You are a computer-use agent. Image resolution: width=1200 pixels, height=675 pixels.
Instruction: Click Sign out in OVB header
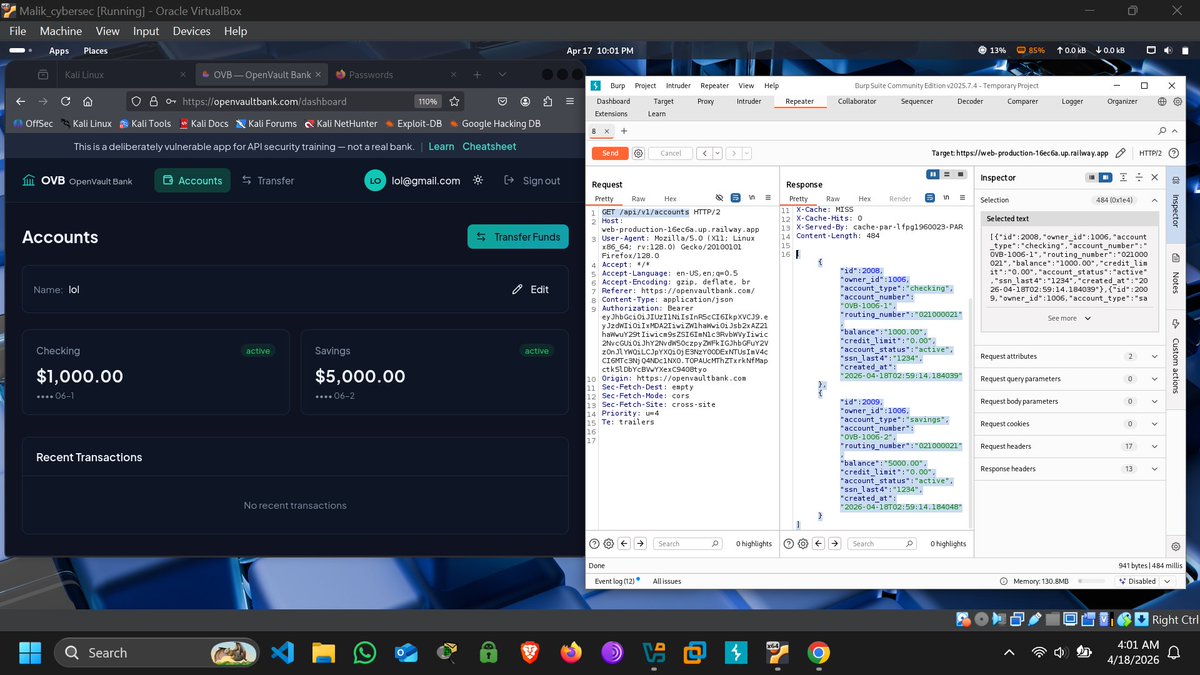[532, 180]
